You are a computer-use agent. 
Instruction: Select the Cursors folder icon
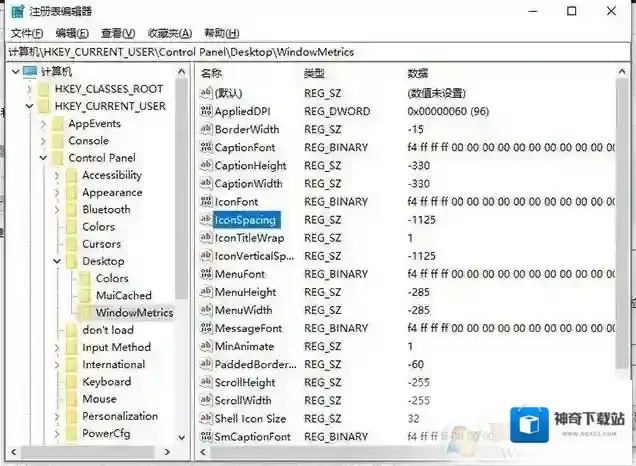click(72, 244)
